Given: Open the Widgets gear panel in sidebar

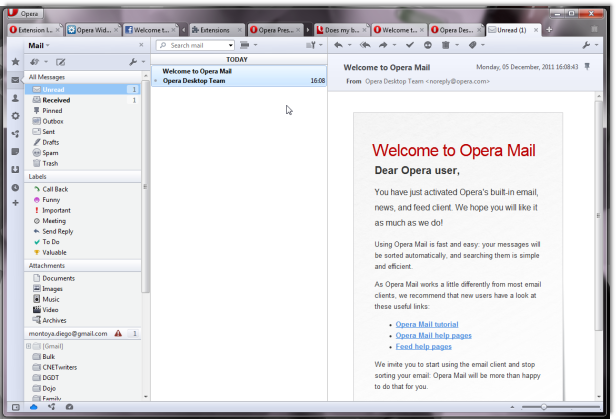Looking at the screenshot, I should [x=15, y=116].
